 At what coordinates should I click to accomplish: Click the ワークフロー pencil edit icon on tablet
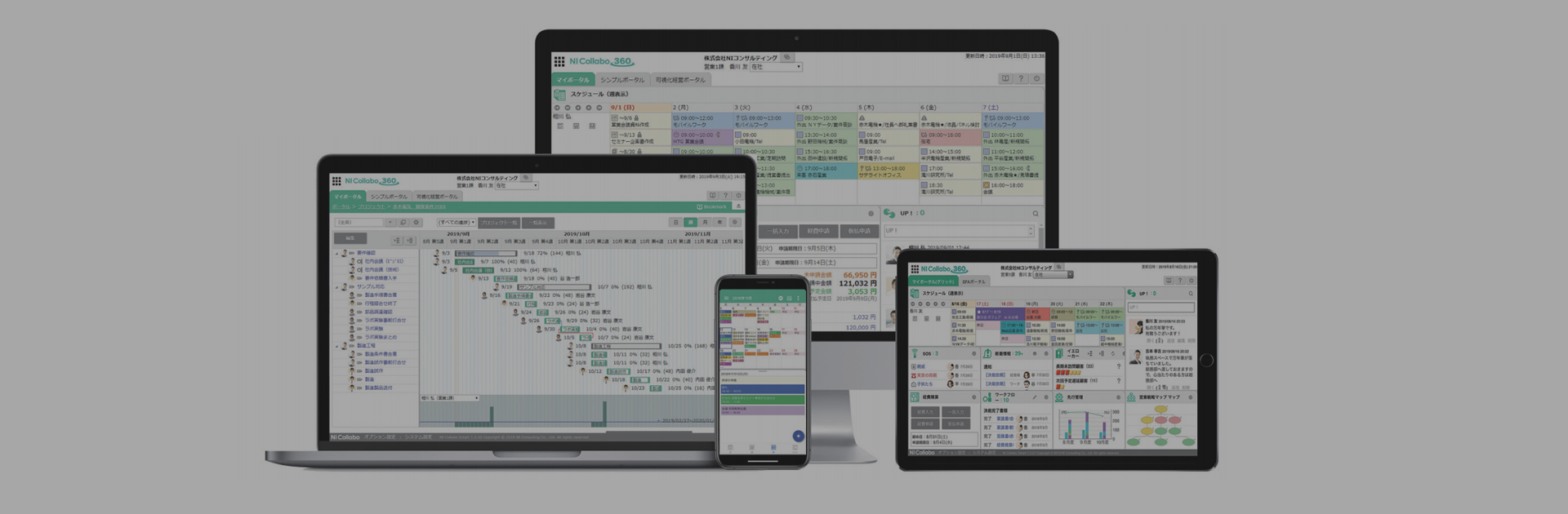[x=1035, y=397]
